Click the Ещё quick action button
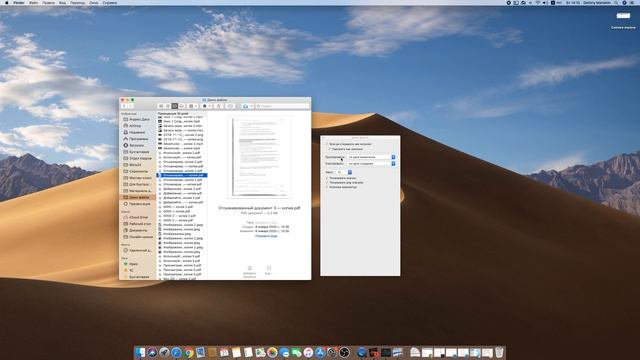Viewport: 640px width, 360px height. tap(269, 270)
